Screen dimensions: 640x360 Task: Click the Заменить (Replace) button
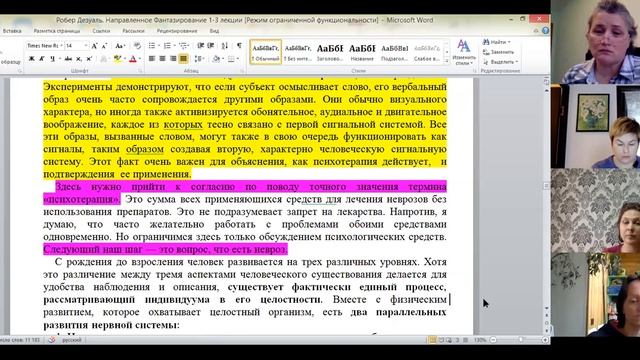[x=498, y=52]
